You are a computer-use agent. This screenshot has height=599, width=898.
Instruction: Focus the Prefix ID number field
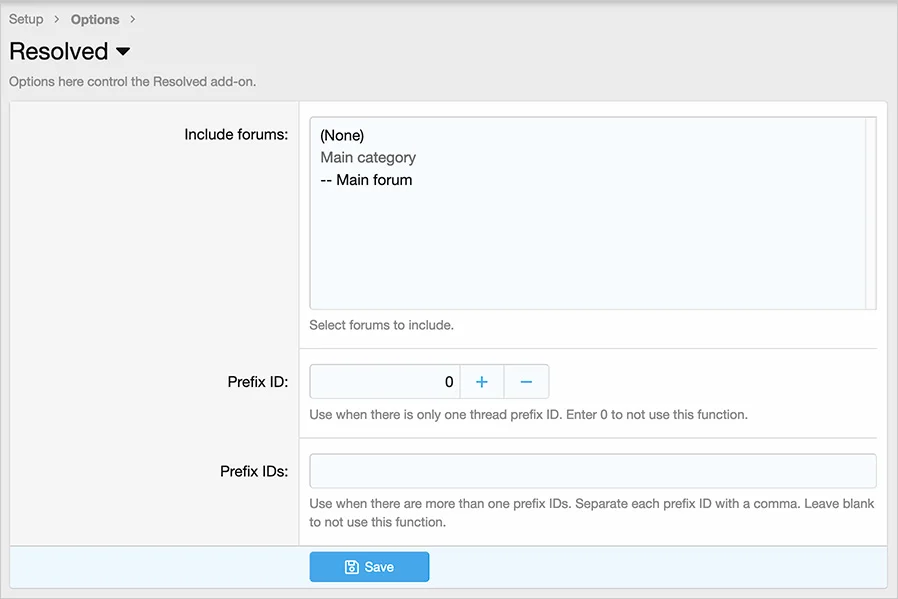[x=385, y=382]
